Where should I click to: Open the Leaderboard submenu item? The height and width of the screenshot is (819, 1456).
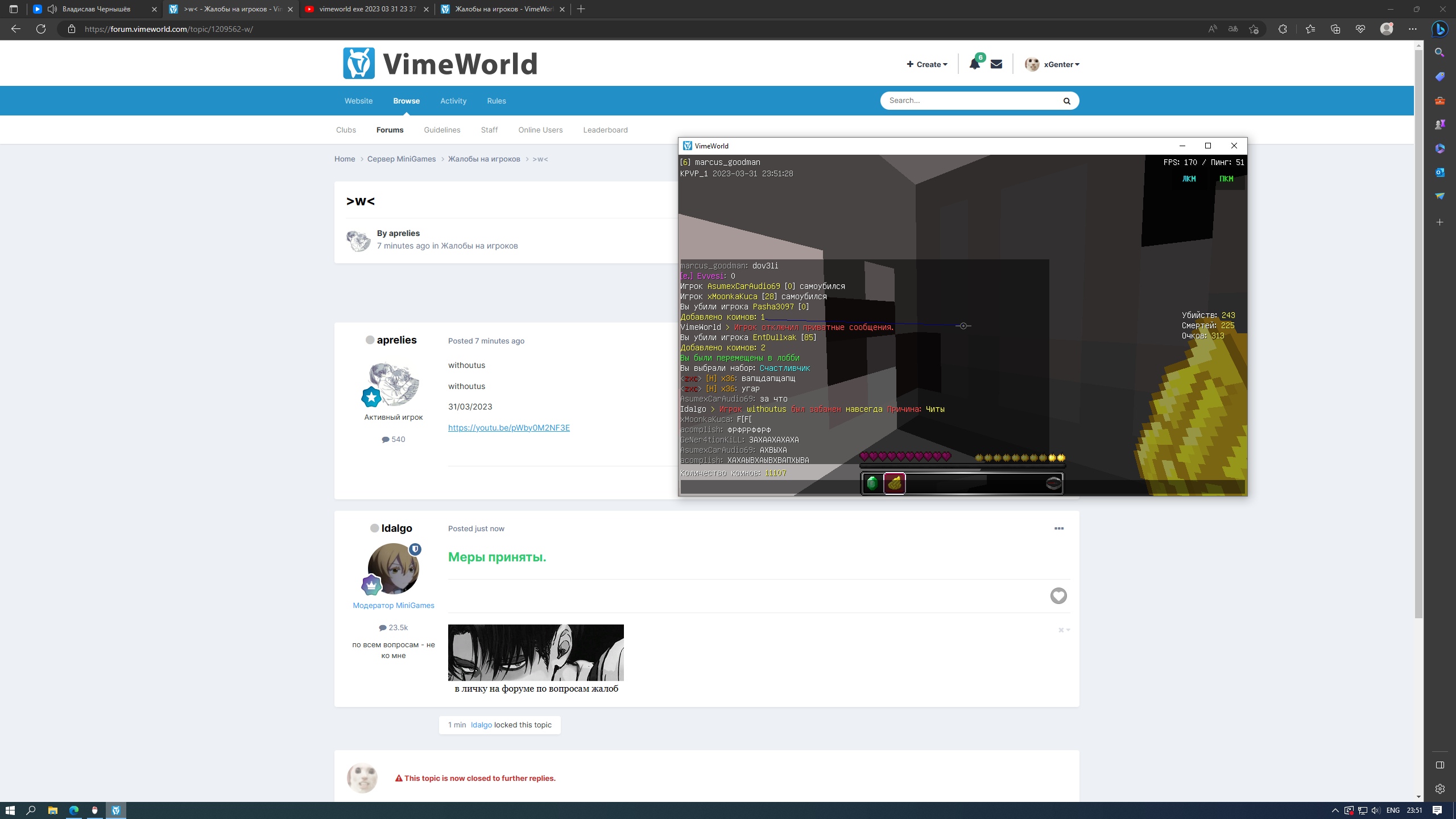605,130
